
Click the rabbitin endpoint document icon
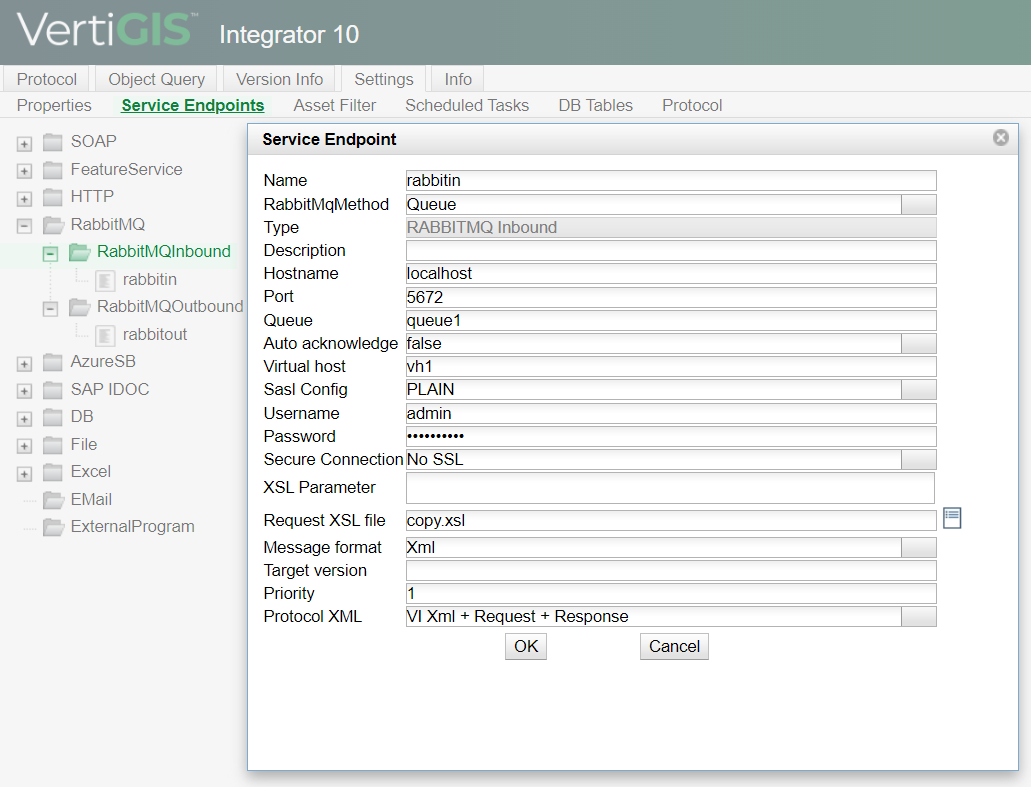click(x=105, y=280)
